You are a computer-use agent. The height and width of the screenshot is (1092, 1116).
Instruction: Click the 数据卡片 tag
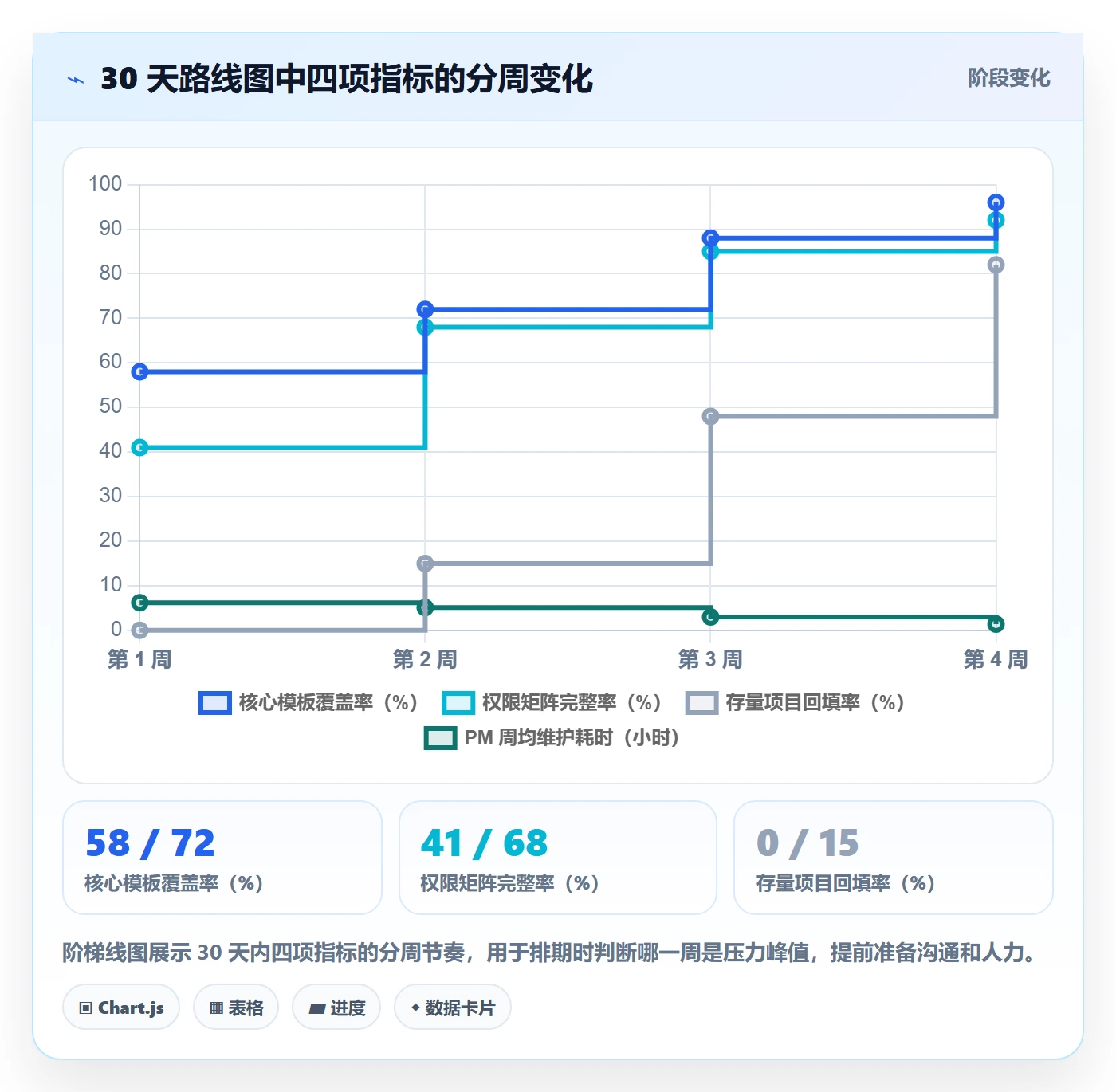coord(453,1008)
